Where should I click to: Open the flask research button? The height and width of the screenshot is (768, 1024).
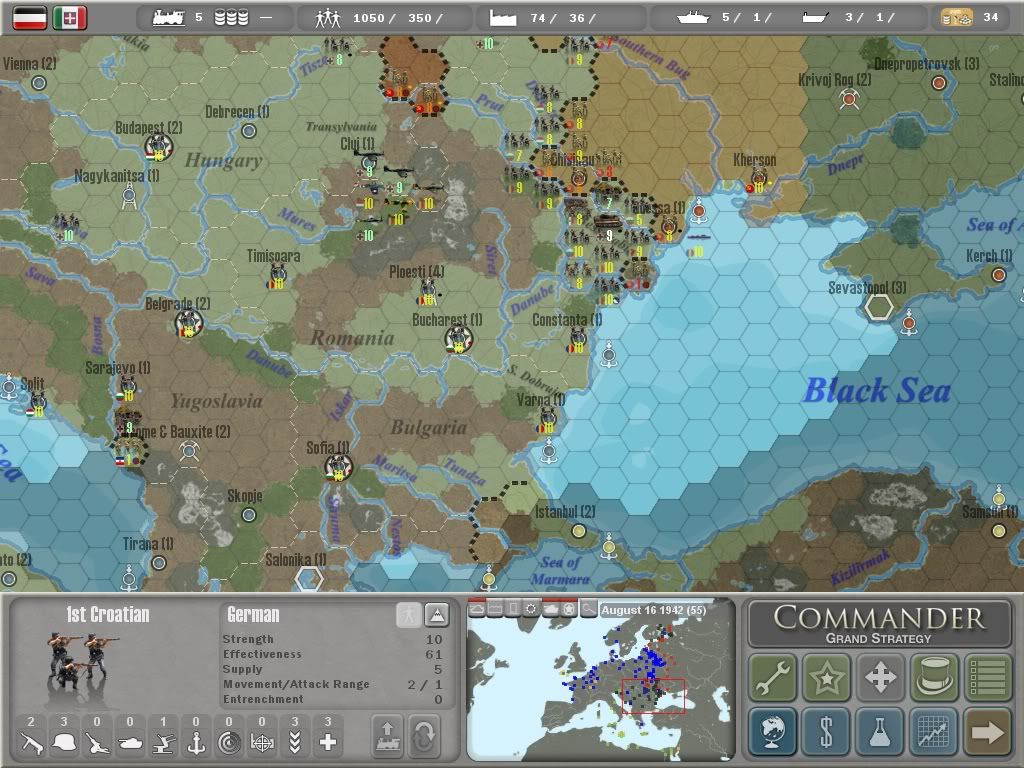click(880, 731)
